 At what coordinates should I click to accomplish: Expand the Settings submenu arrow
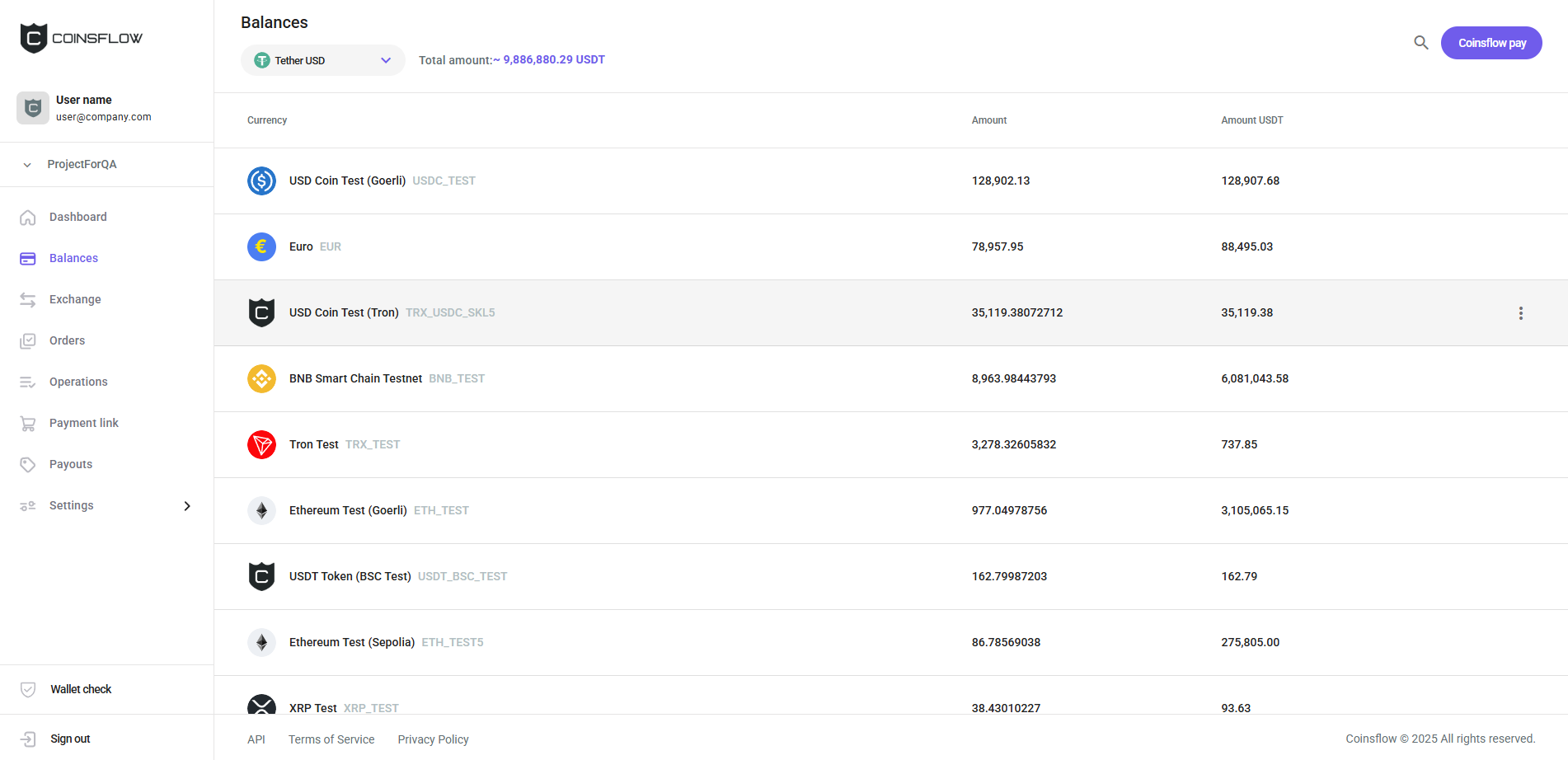click(187, 506)
